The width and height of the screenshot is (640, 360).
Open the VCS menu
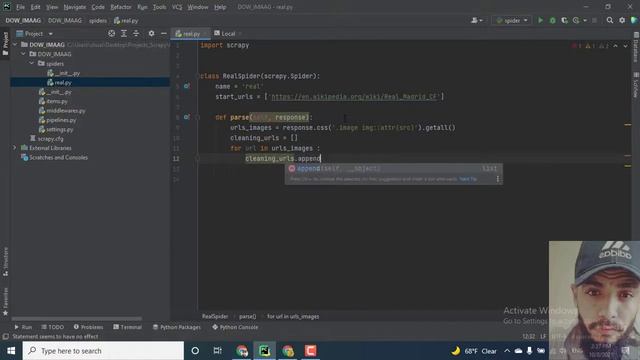177,7
